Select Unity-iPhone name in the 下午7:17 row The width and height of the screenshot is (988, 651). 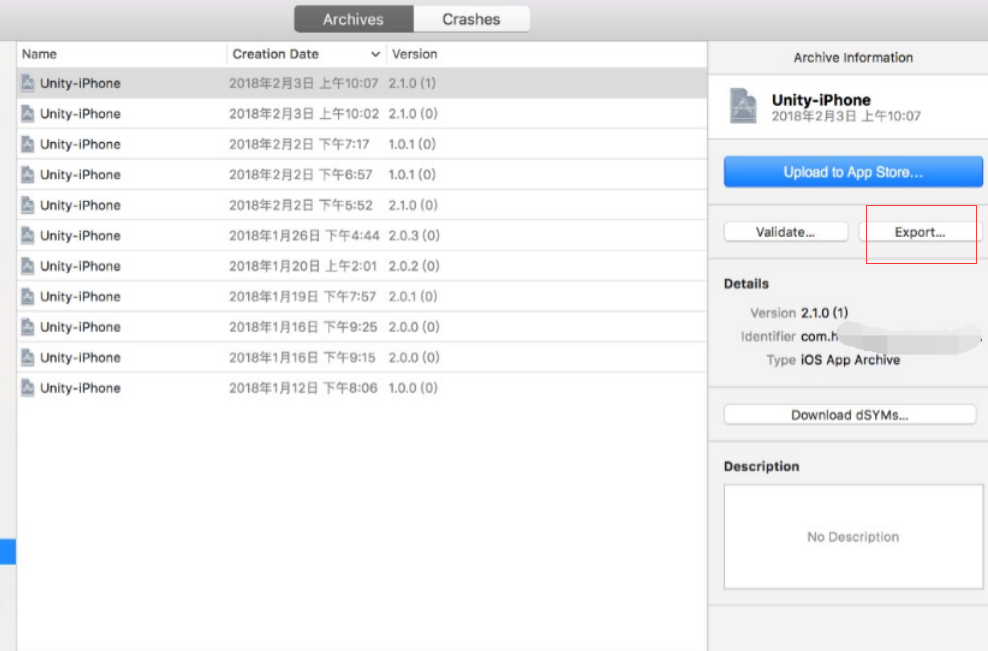click(x=80, y=144)
